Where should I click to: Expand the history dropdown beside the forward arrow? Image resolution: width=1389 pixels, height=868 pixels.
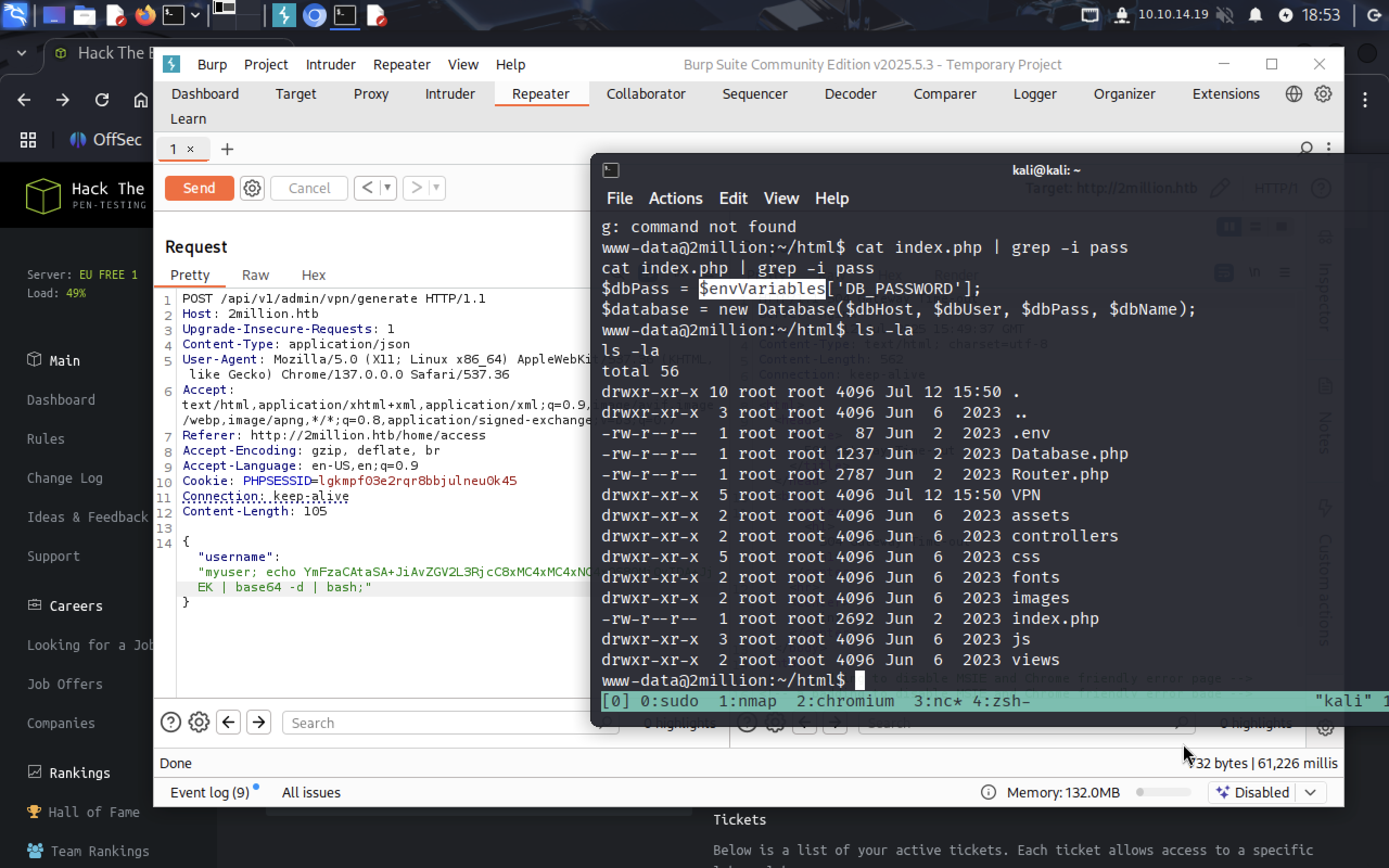click(x=437, y=188)
